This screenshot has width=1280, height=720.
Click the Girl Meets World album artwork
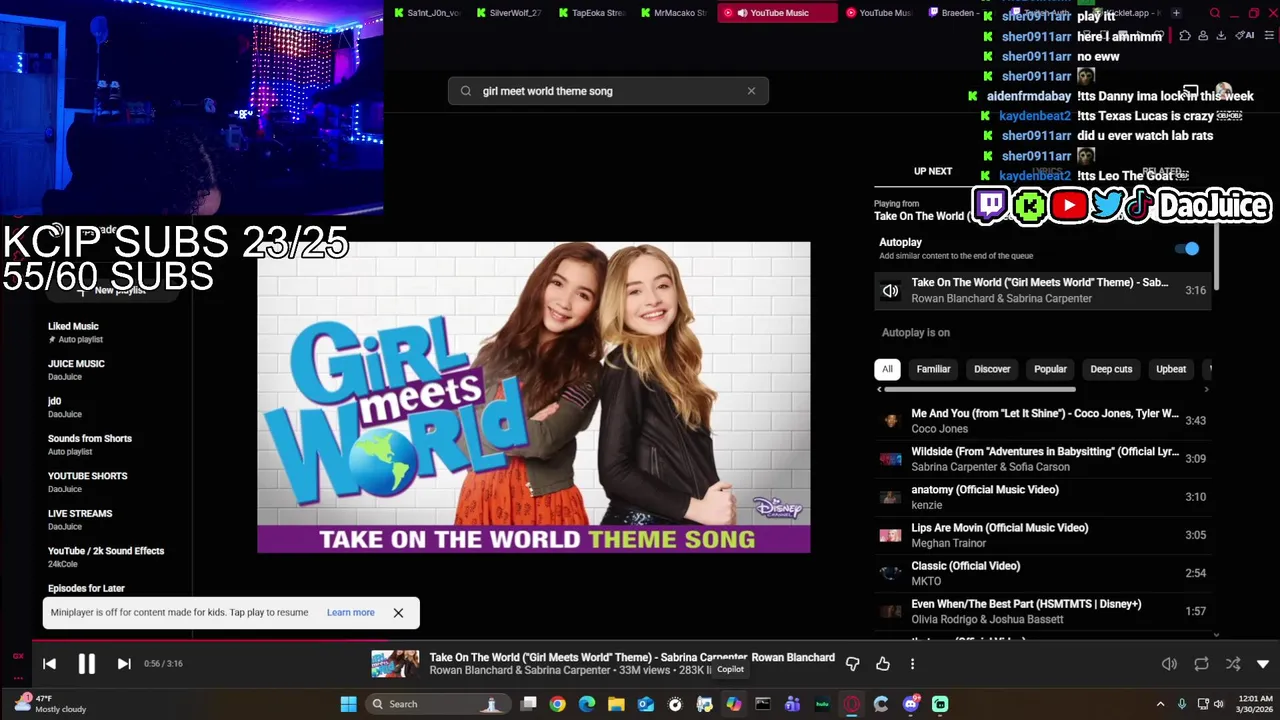pos(534,397)
